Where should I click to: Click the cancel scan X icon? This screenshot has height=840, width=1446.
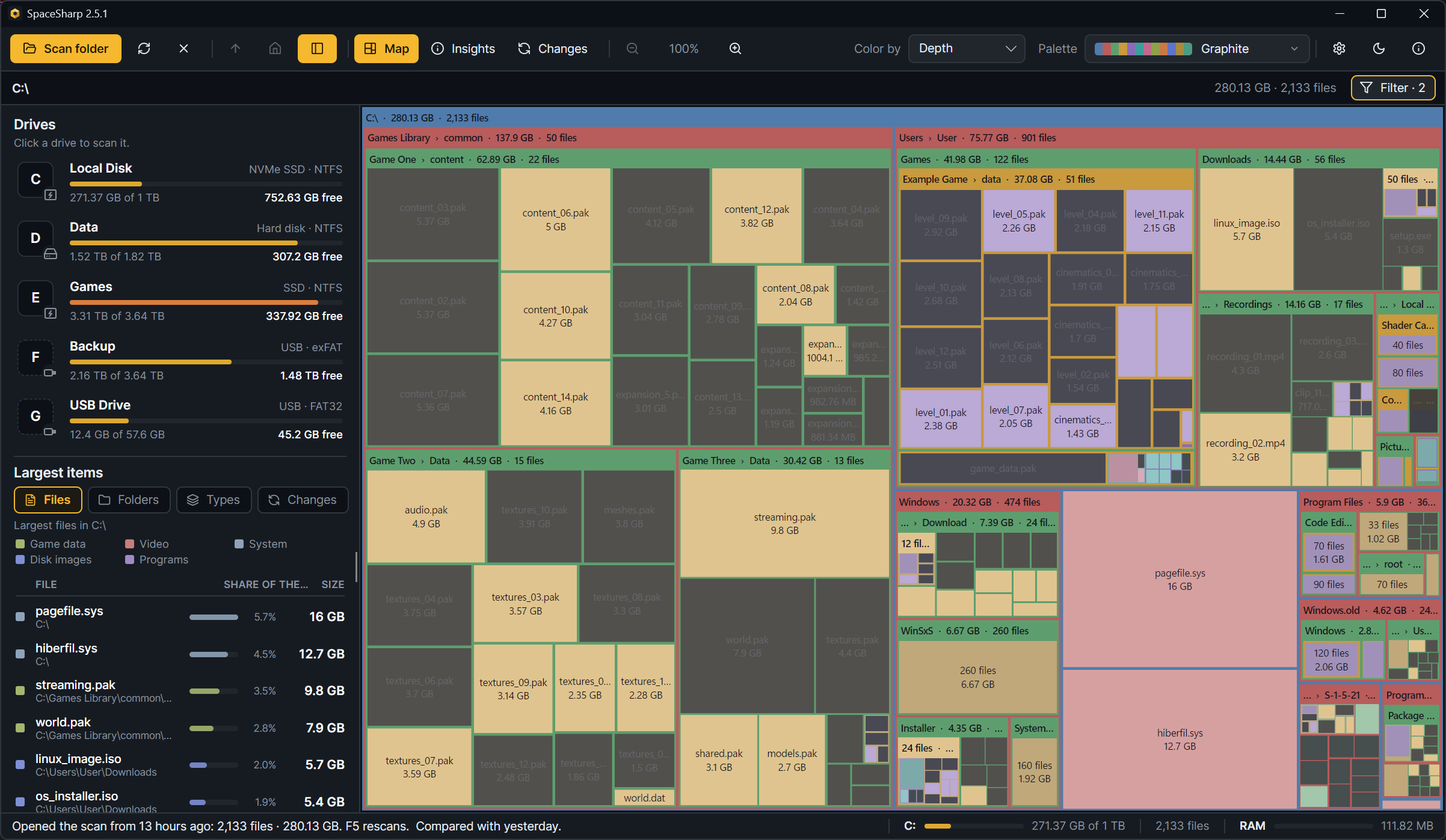click(x=183, y=49)
